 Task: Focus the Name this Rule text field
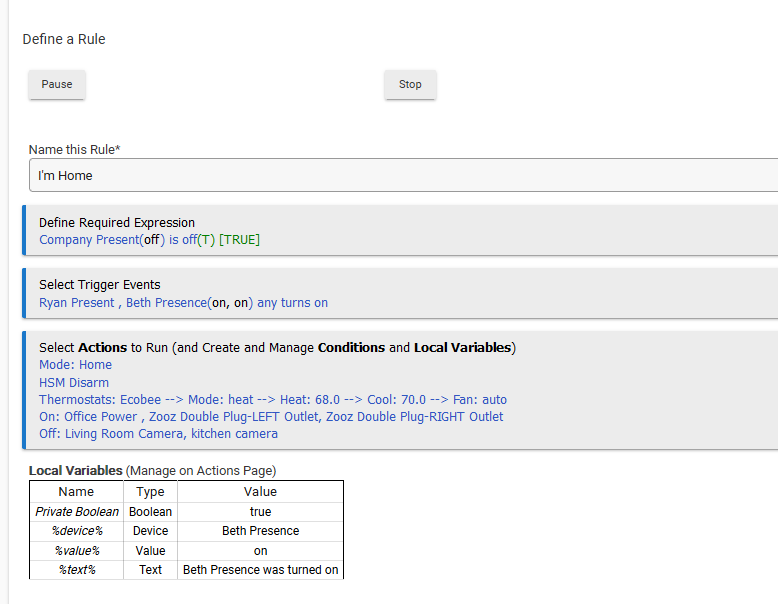point(400,175)
